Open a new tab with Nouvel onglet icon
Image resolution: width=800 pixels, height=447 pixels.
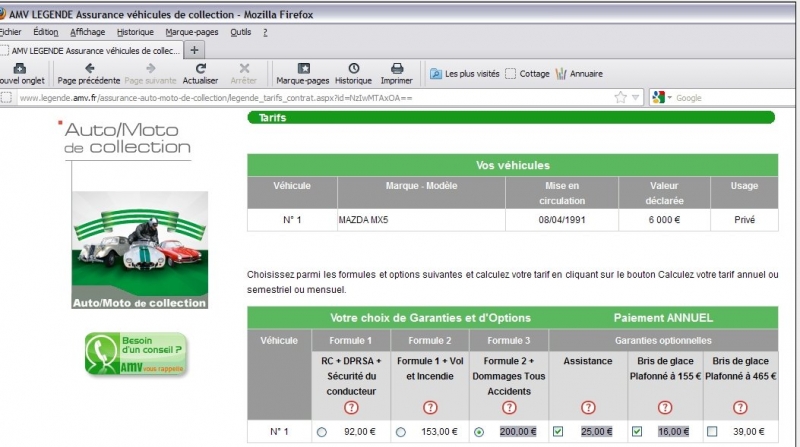[19, 68]
